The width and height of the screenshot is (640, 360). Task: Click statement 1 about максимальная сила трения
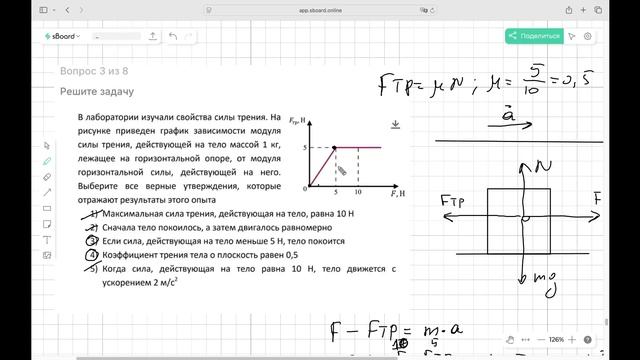[228, 213]
